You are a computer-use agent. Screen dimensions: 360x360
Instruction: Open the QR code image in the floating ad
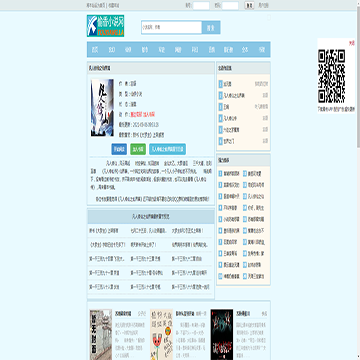tap(331, 76)
